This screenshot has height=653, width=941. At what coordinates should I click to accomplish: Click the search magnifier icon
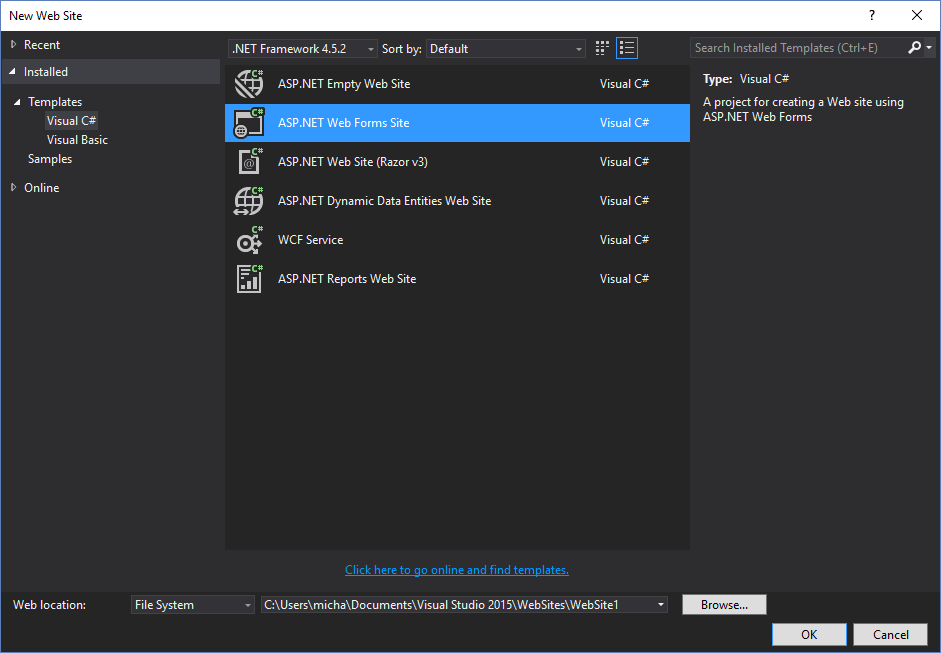click(914, 47)
